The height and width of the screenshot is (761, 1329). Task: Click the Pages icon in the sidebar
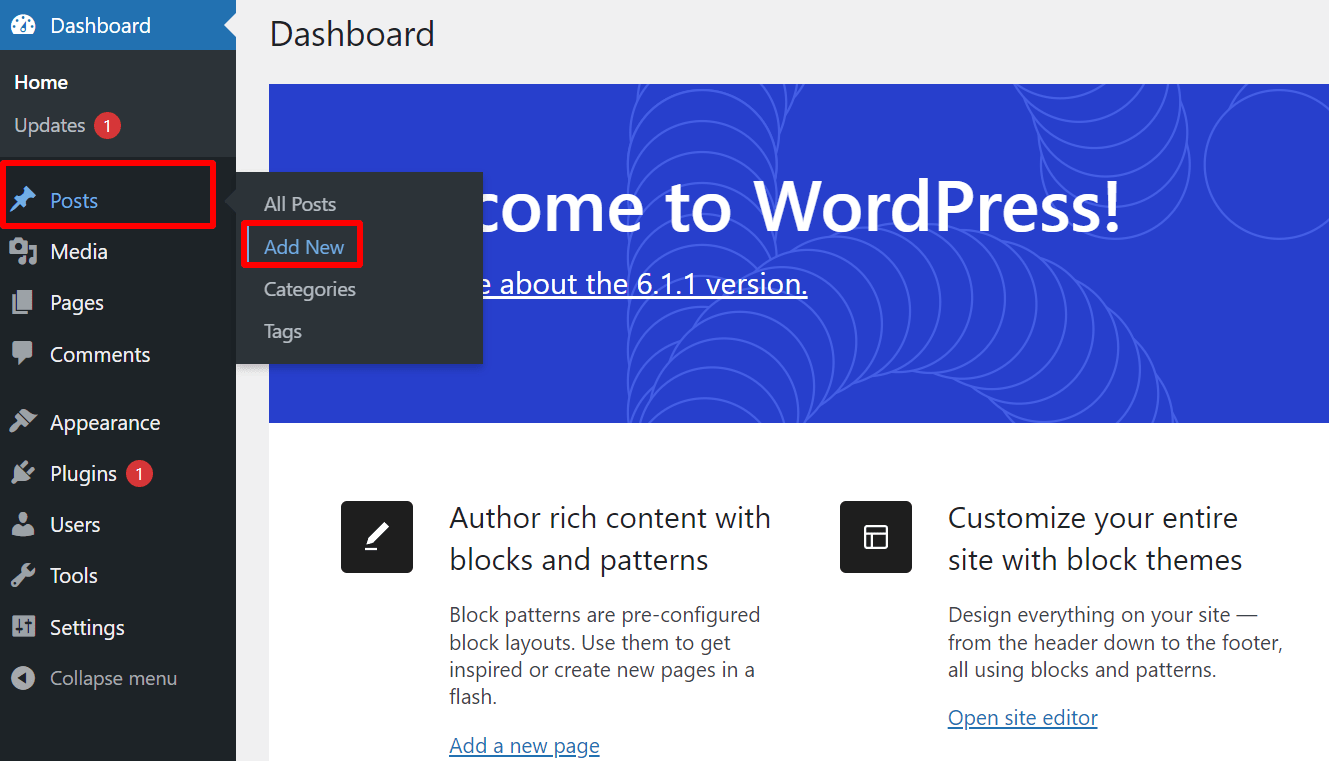(x=22, y=302)
